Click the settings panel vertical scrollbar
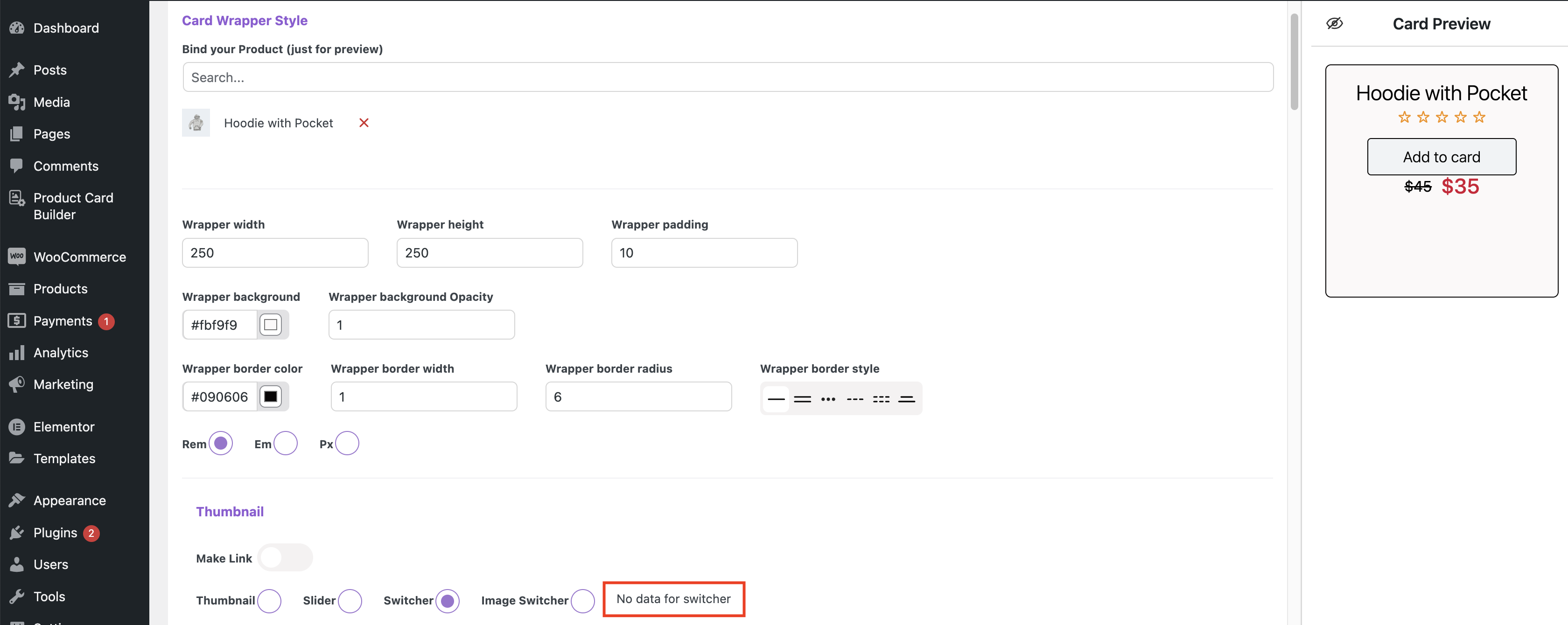The width and height of the screenshot is (1568, 625). pyautogui.click(x=1294, y=62)
